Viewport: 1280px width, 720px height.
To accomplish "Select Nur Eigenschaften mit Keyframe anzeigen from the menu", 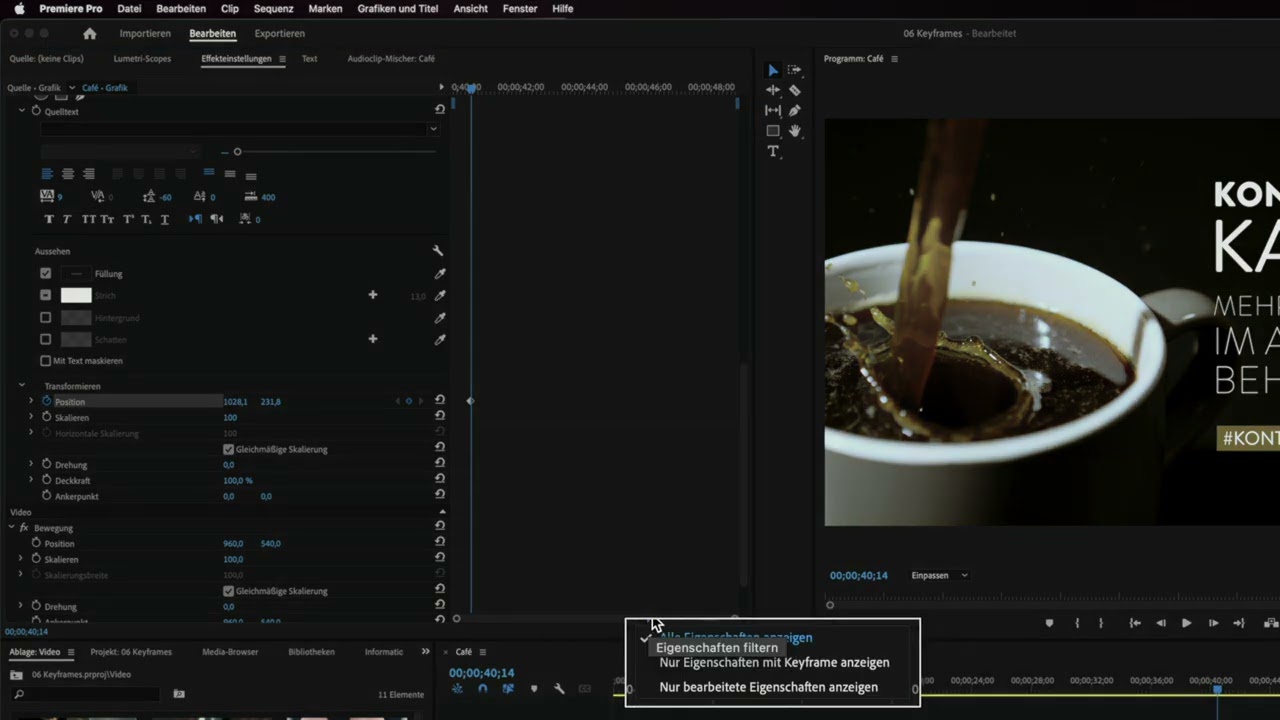I will 774,662.
